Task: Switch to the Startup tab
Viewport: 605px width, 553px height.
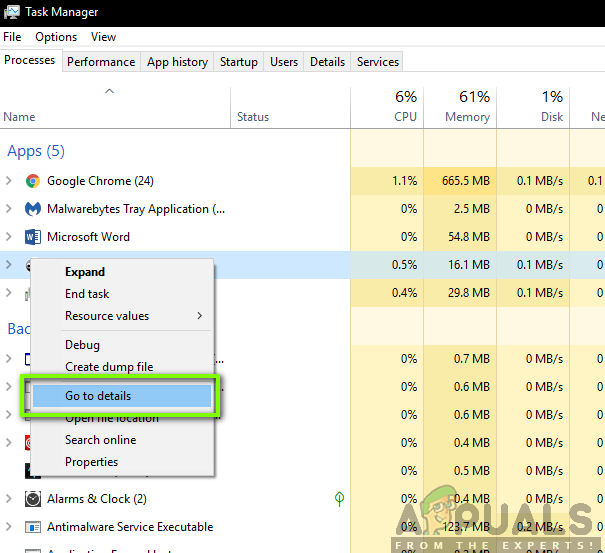Action: click(238, 62)
